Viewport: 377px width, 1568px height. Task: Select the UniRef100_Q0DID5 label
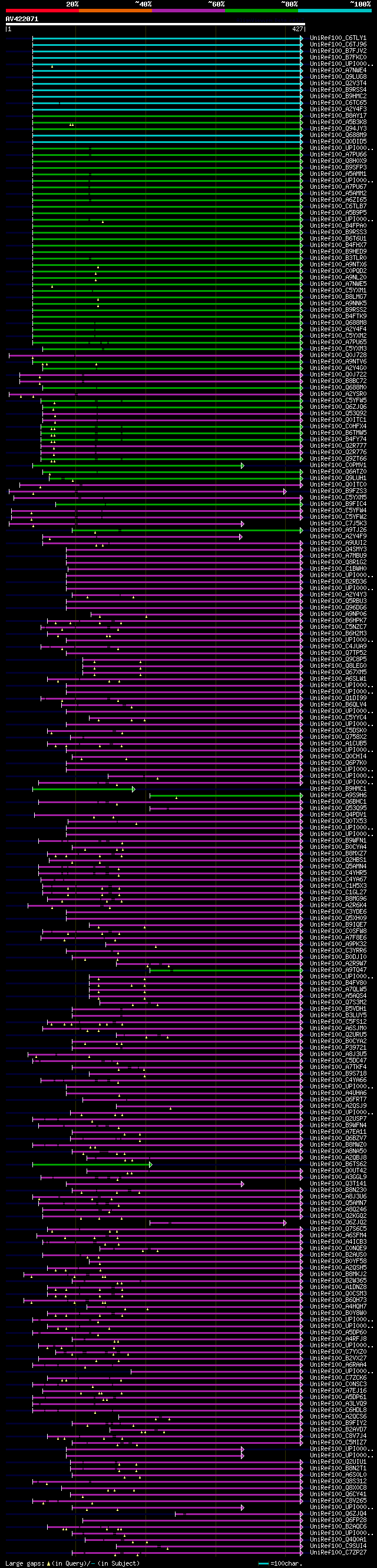click(338, 142)
